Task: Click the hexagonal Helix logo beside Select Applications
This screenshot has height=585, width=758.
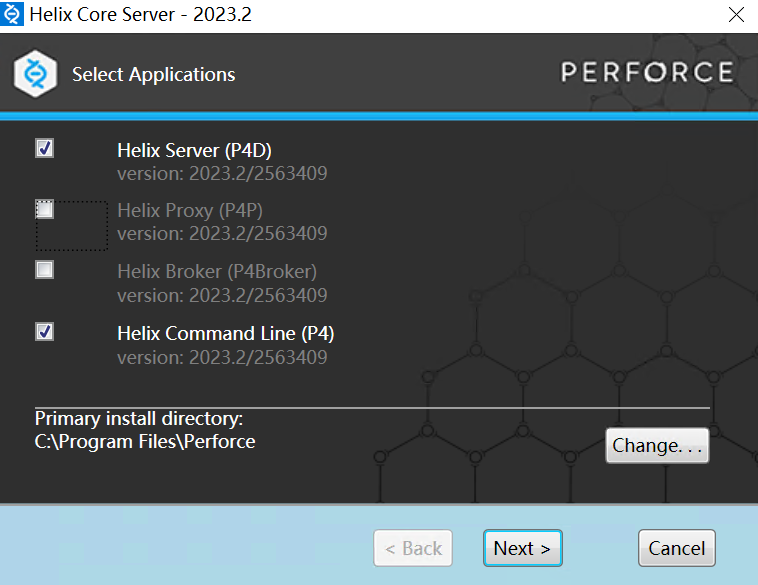Action: pos(35,73)
